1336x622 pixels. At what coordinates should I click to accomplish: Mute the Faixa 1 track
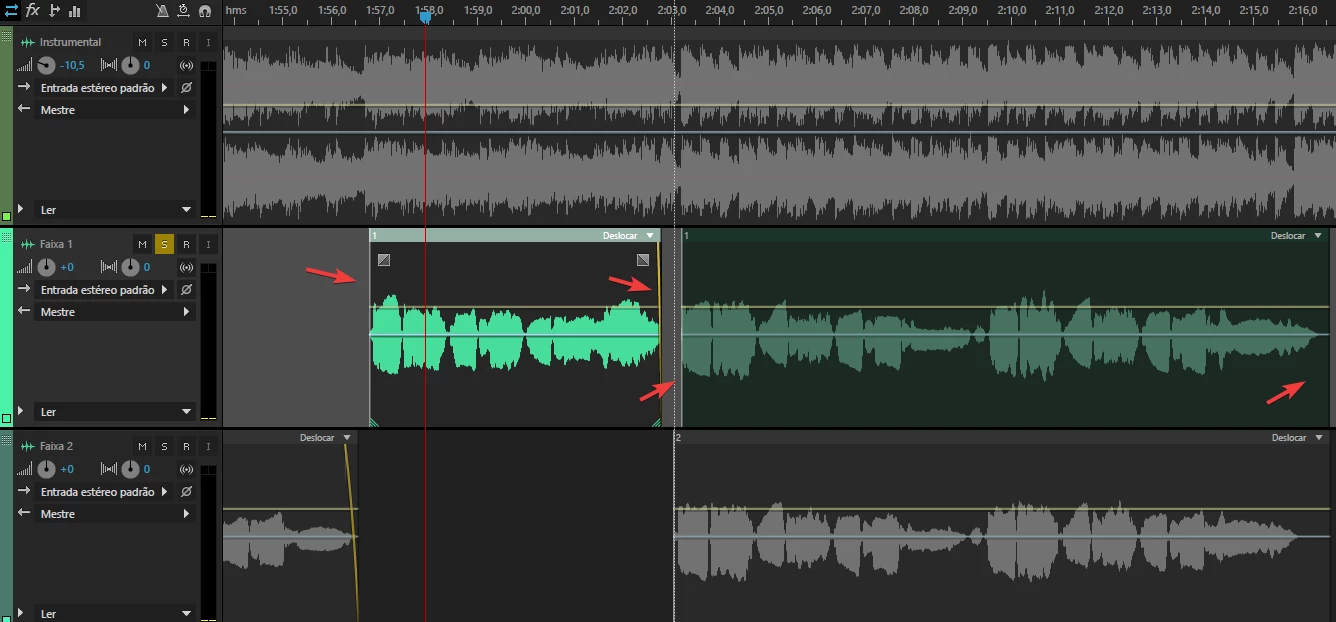[142, 244]
